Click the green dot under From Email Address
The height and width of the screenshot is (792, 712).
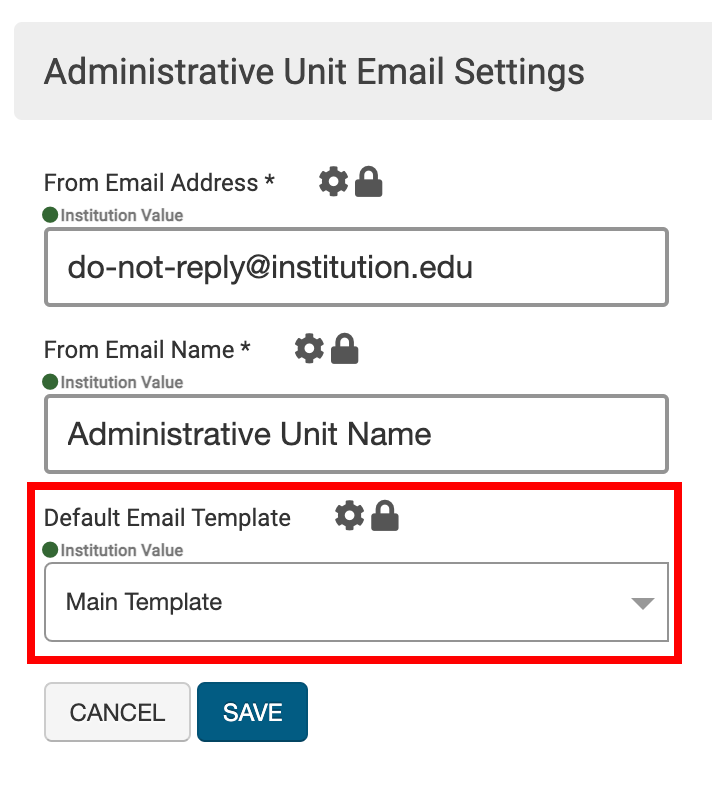[50, 215]
